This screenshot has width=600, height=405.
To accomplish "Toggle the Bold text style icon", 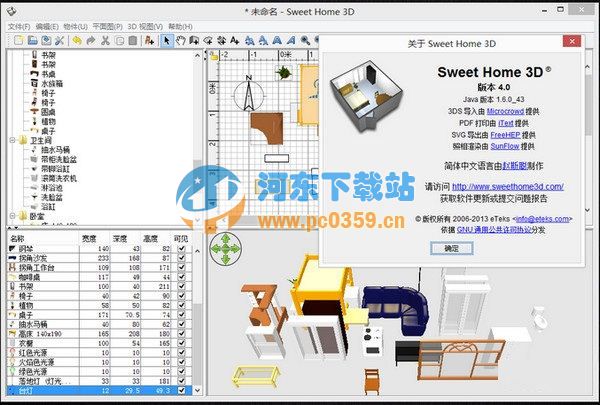I will point(277,40).
